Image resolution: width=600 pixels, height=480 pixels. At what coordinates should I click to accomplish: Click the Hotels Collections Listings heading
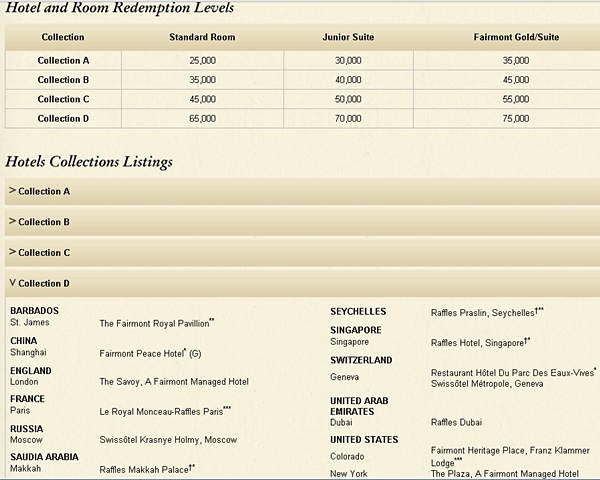point(89,162)
